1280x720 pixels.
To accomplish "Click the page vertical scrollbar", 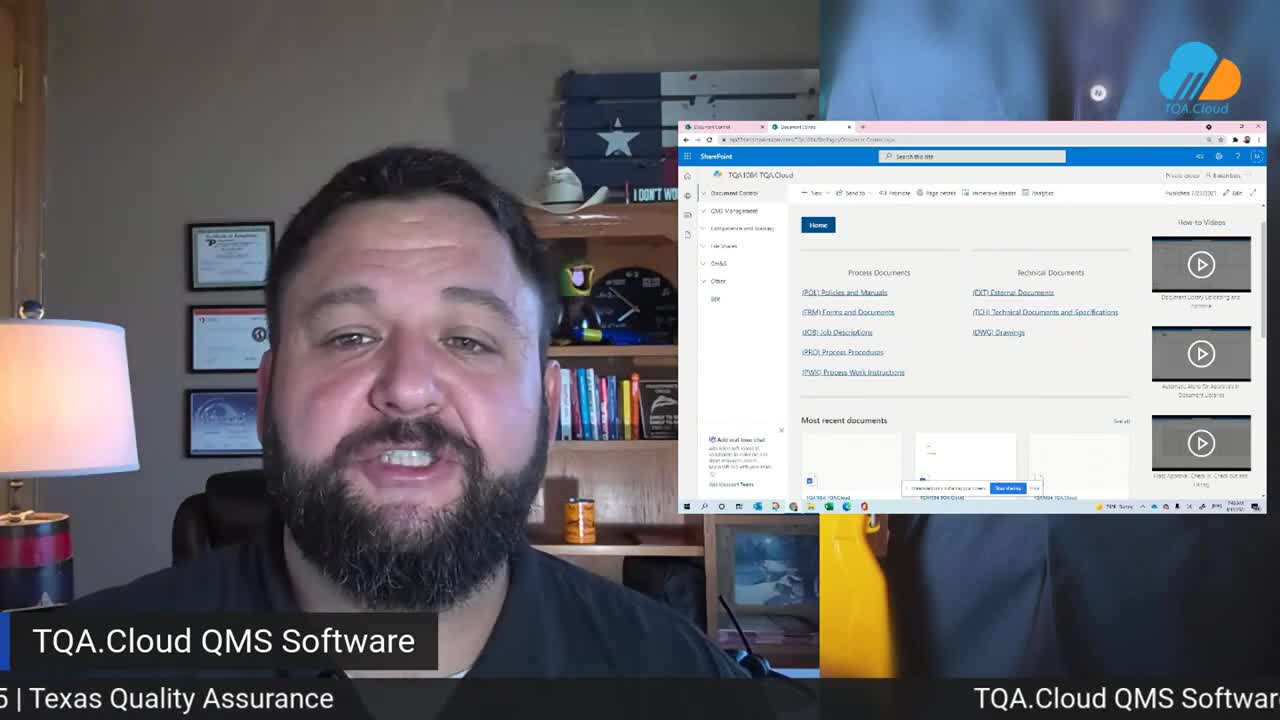I will (1264, 280).
